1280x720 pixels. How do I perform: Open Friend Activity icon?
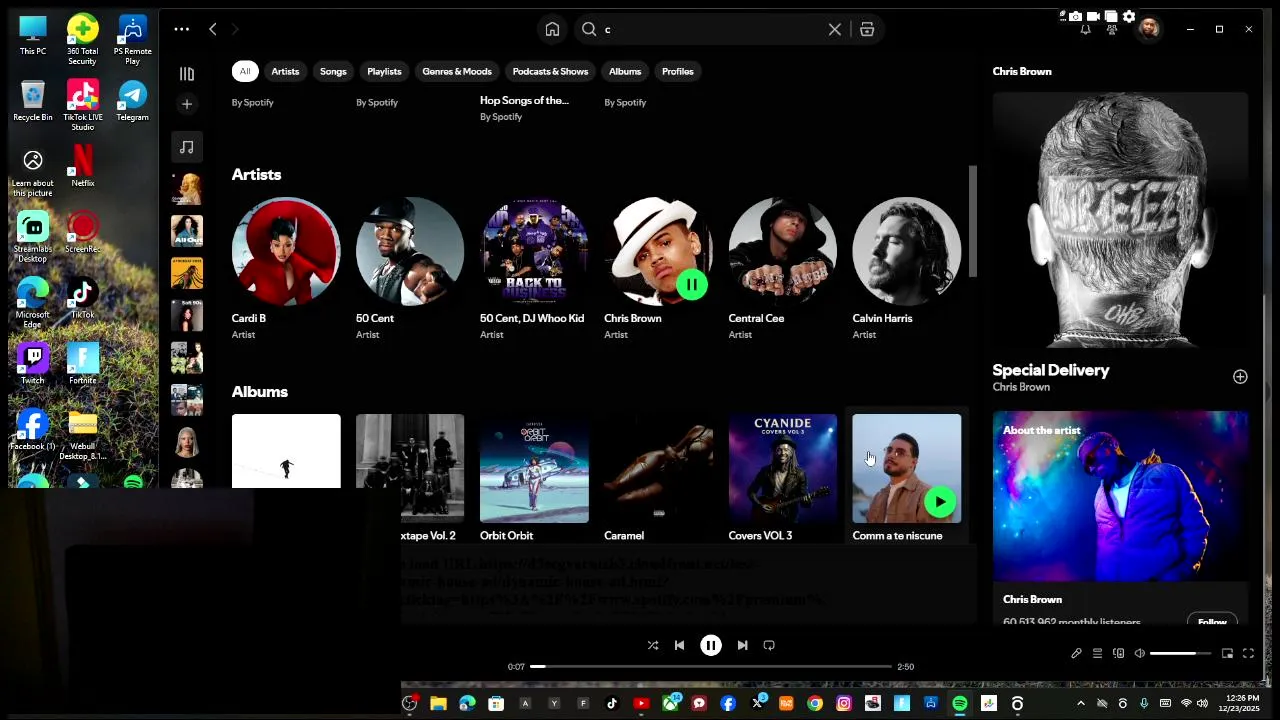click(1112, 29)
